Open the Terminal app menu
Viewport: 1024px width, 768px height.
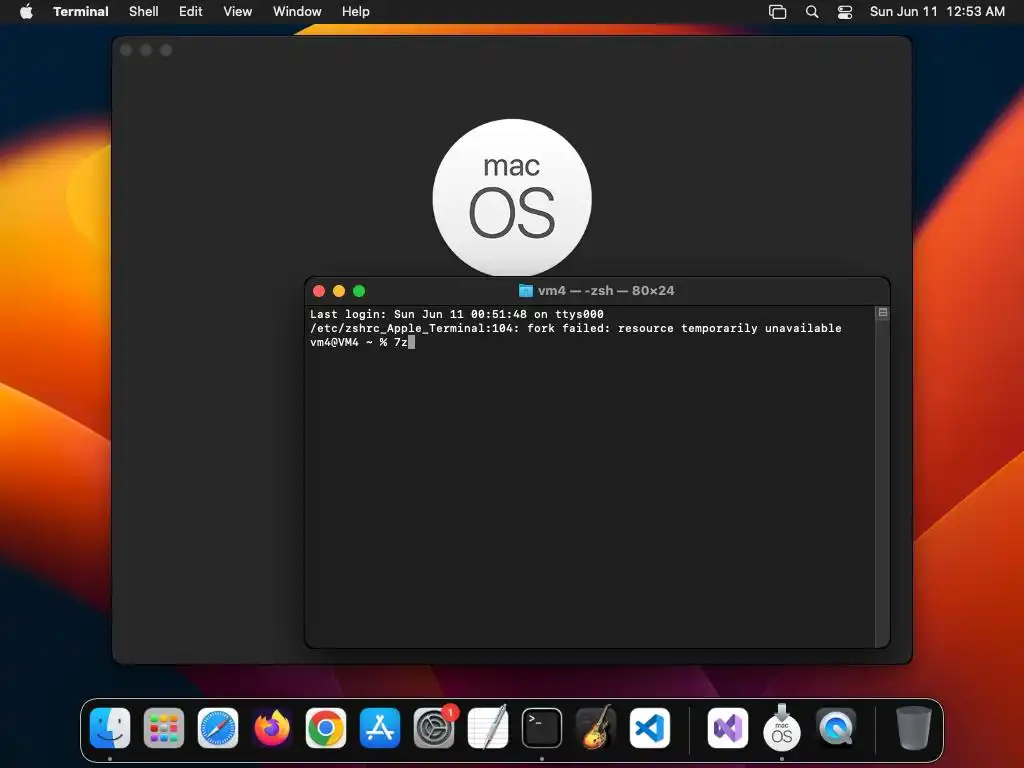80,11
